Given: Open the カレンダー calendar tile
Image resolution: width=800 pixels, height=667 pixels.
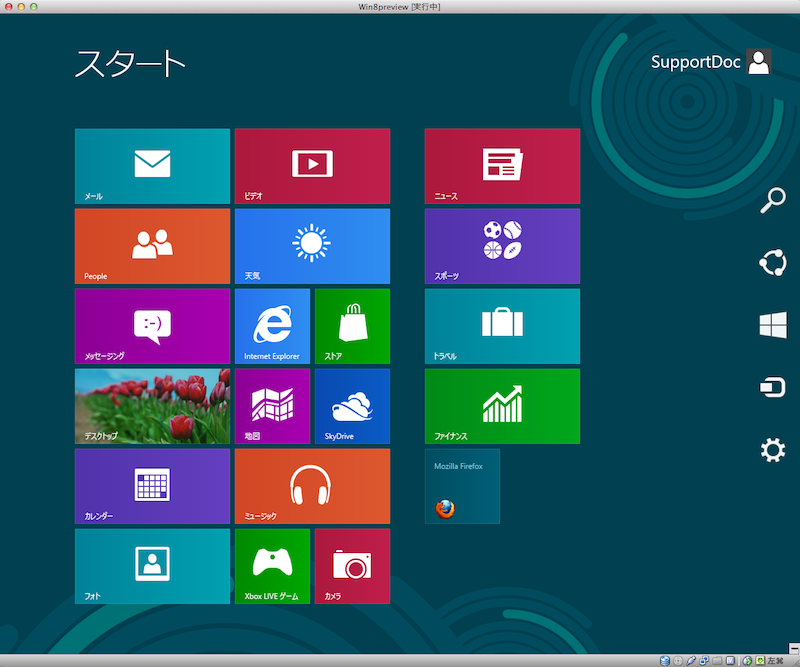Looking at the screenshot, I should 152,486.
